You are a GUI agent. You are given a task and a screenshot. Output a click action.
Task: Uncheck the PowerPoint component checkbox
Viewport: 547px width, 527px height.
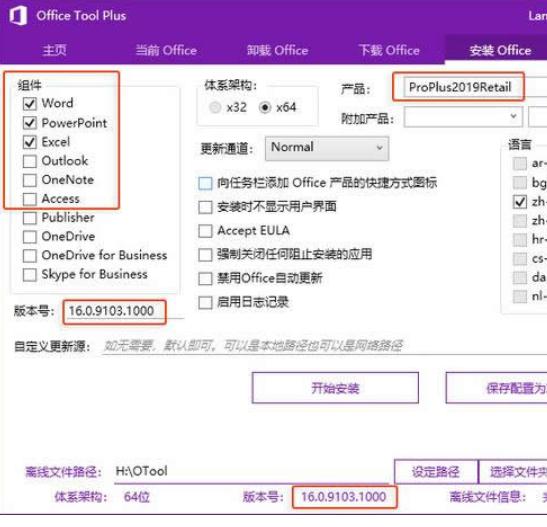tap(30, 123)
